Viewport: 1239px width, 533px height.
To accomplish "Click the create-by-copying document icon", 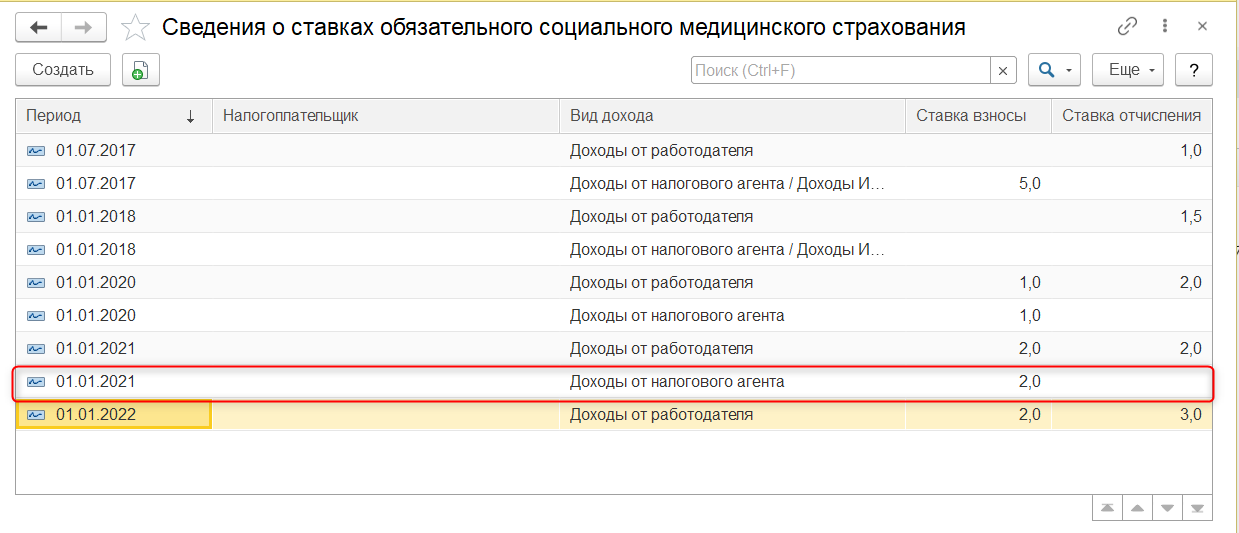I will [141, 70].
